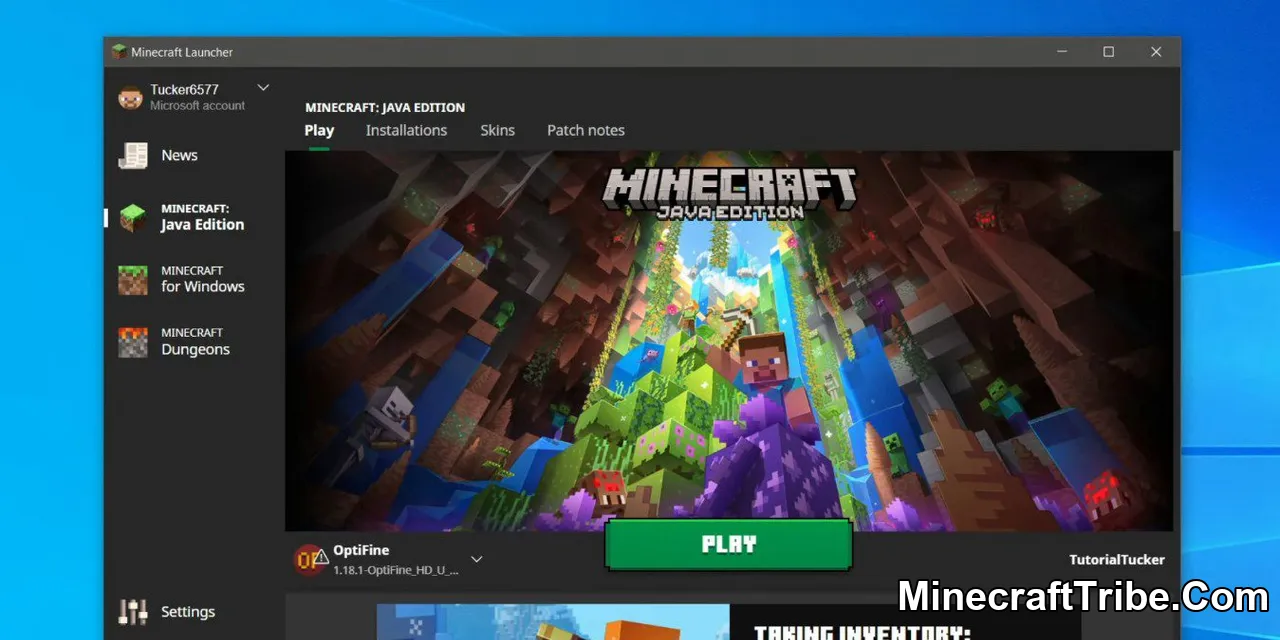Click the 1.18.1-OptiFine_HD_U version text
This screenshot has width=1280, height=640.
pyautogui.click(x=396, y=570)
